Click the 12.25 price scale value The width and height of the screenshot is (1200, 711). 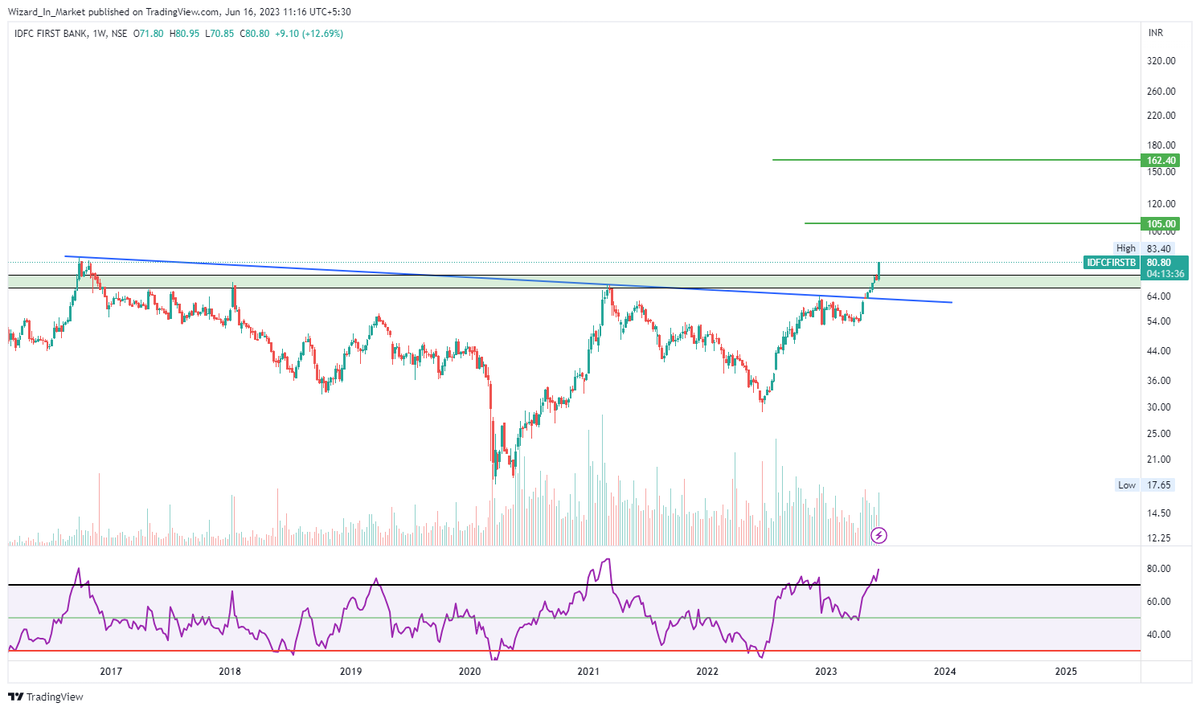click(x=1160, y=538)
